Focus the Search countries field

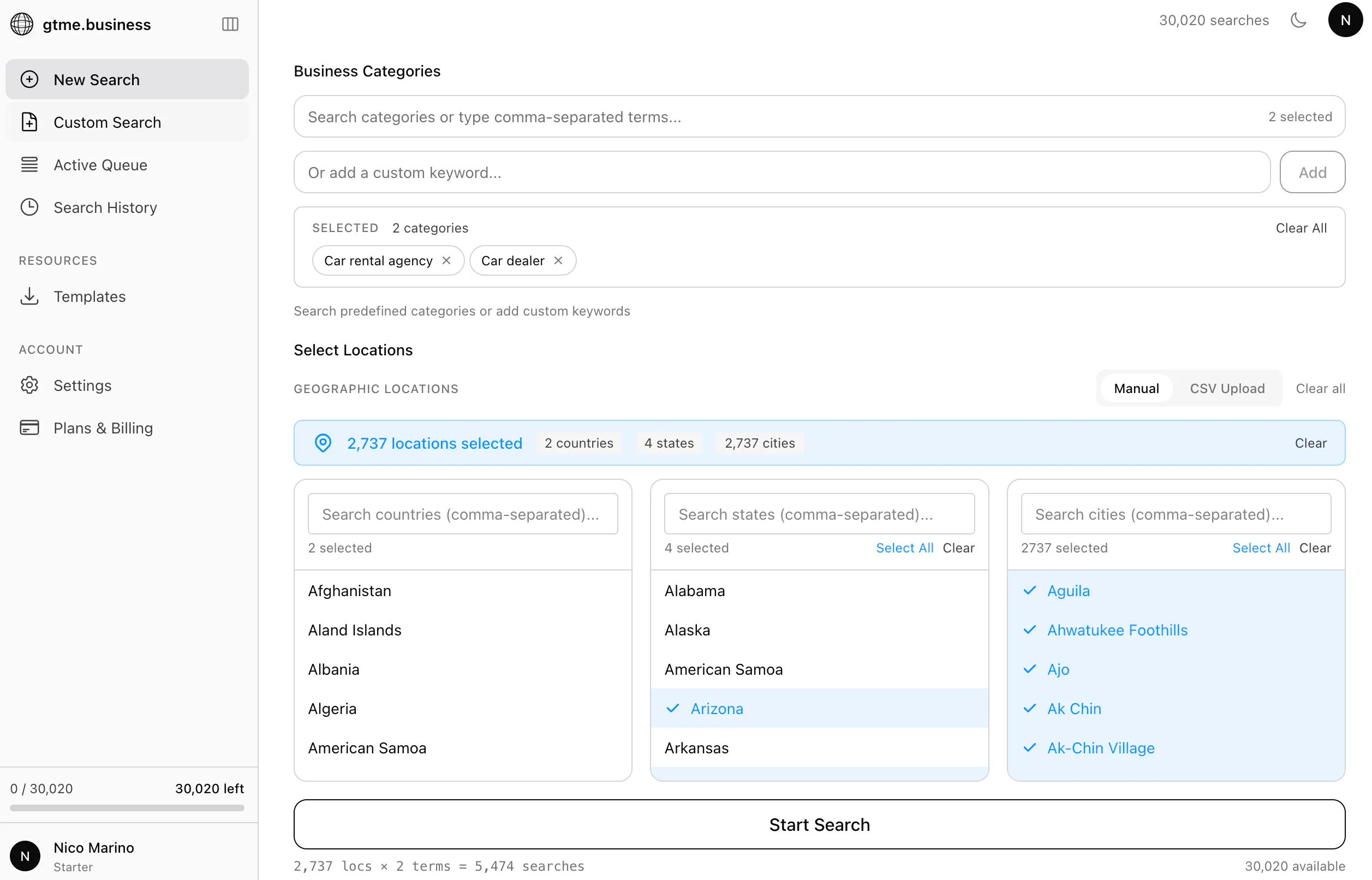pyautogui.click(x=463, y=514)
